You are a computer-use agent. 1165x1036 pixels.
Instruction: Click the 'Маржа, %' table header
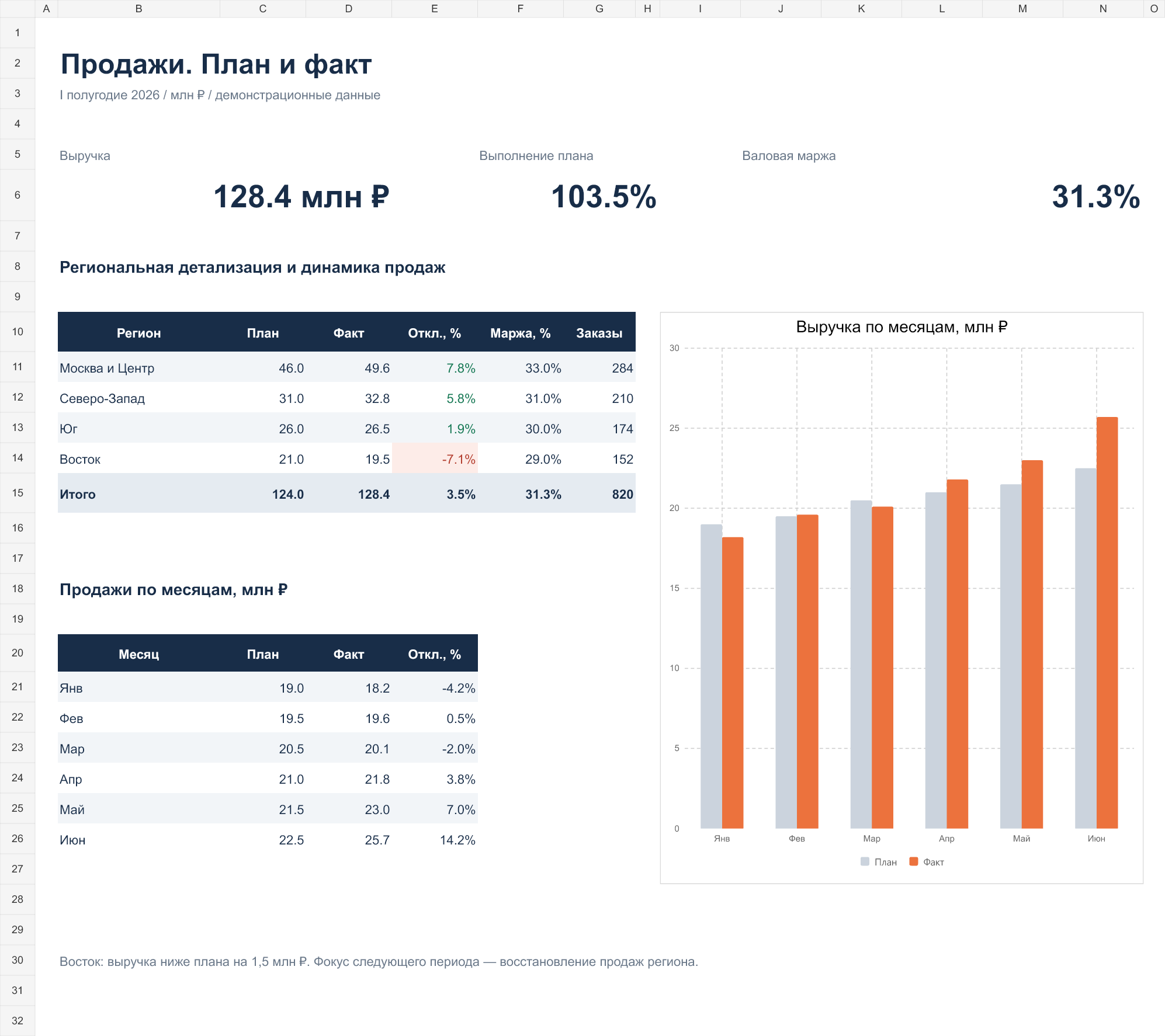tap(520, 333)
